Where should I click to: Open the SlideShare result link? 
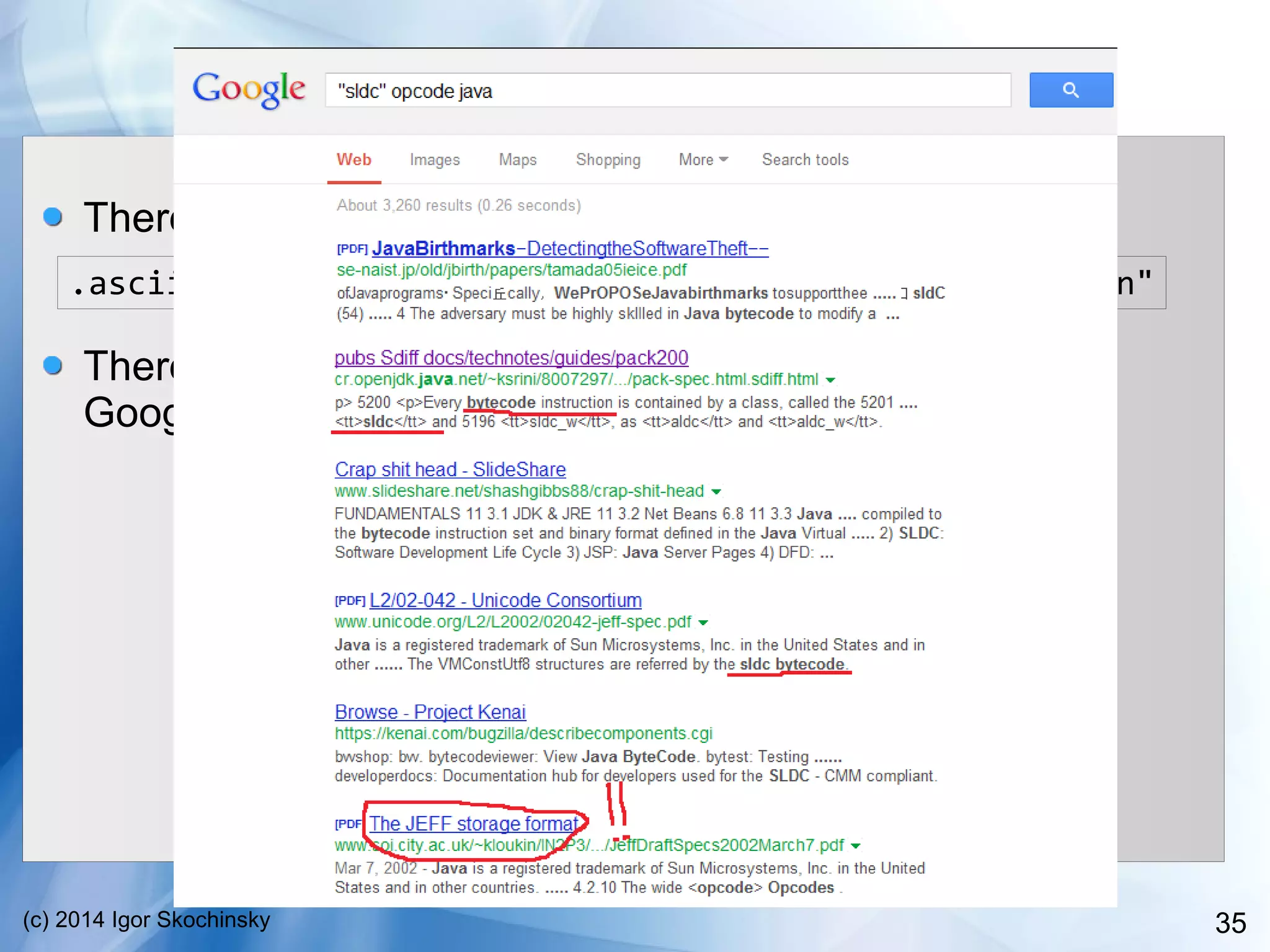450,469
